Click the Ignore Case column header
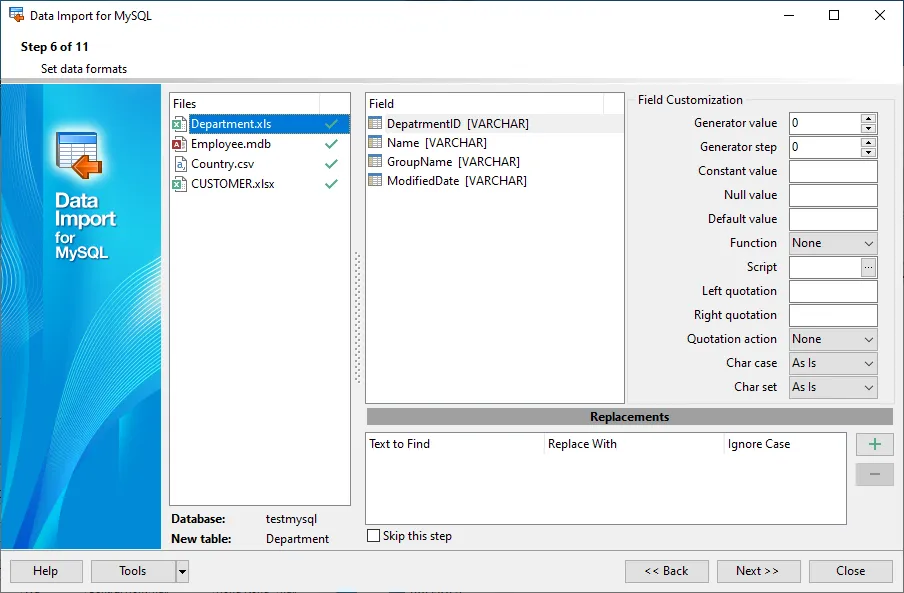This screenshot has height=593, width=904. coord(785,444)
